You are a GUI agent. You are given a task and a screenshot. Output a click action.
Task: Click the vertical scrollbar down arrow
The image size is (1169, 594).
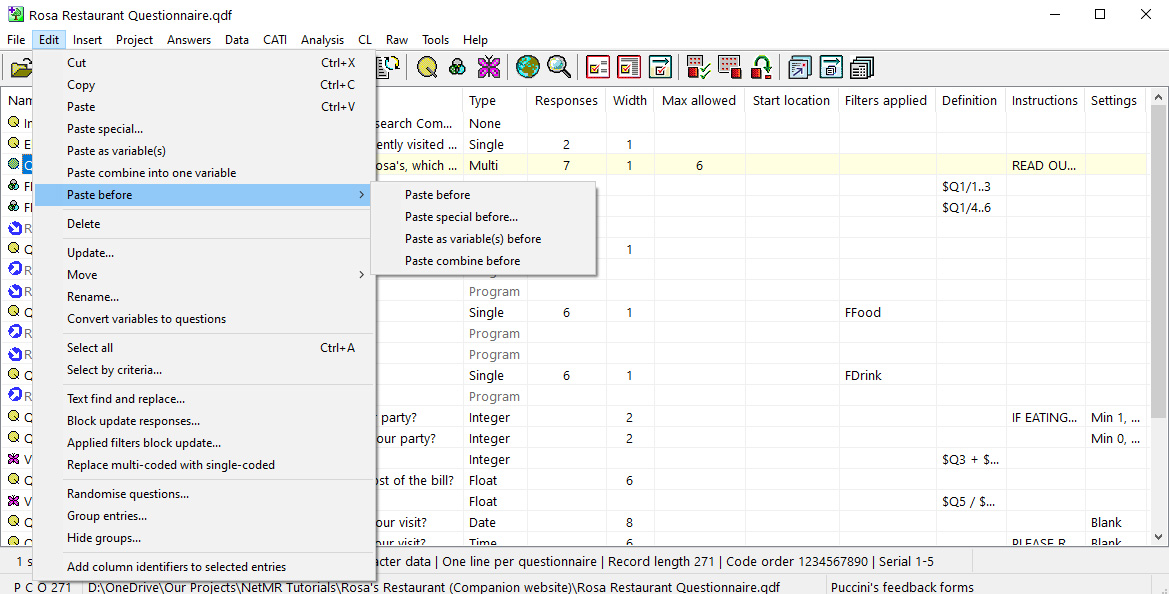1159,538
